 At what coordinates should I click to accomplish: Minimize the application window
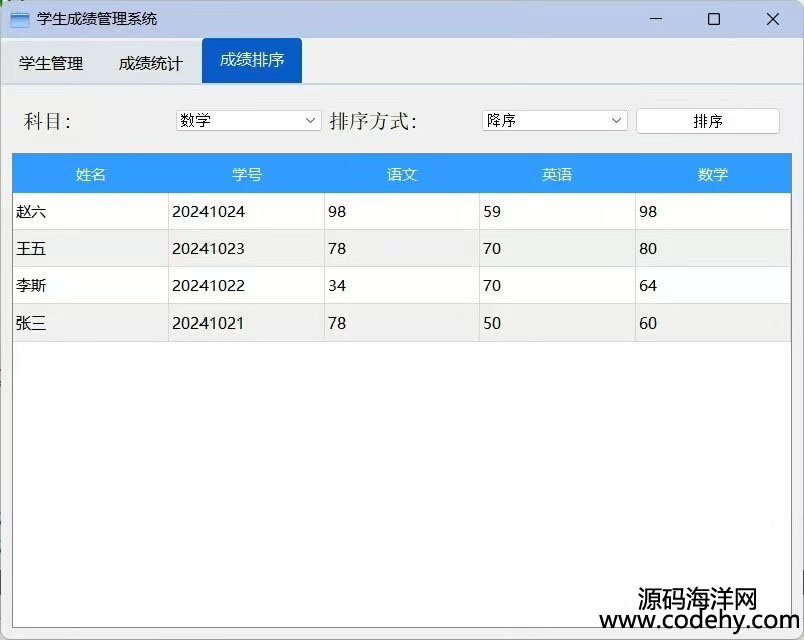tap(656, 19)
